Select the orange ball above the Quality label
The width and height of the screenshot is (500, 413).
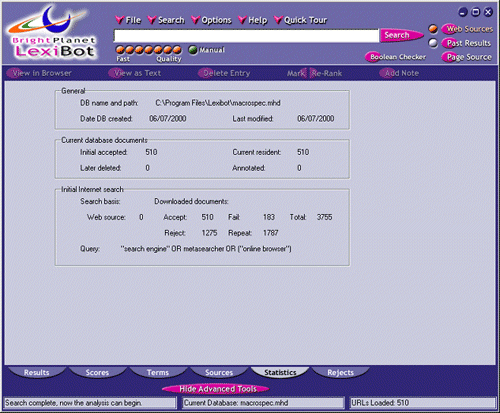point(177,50)
